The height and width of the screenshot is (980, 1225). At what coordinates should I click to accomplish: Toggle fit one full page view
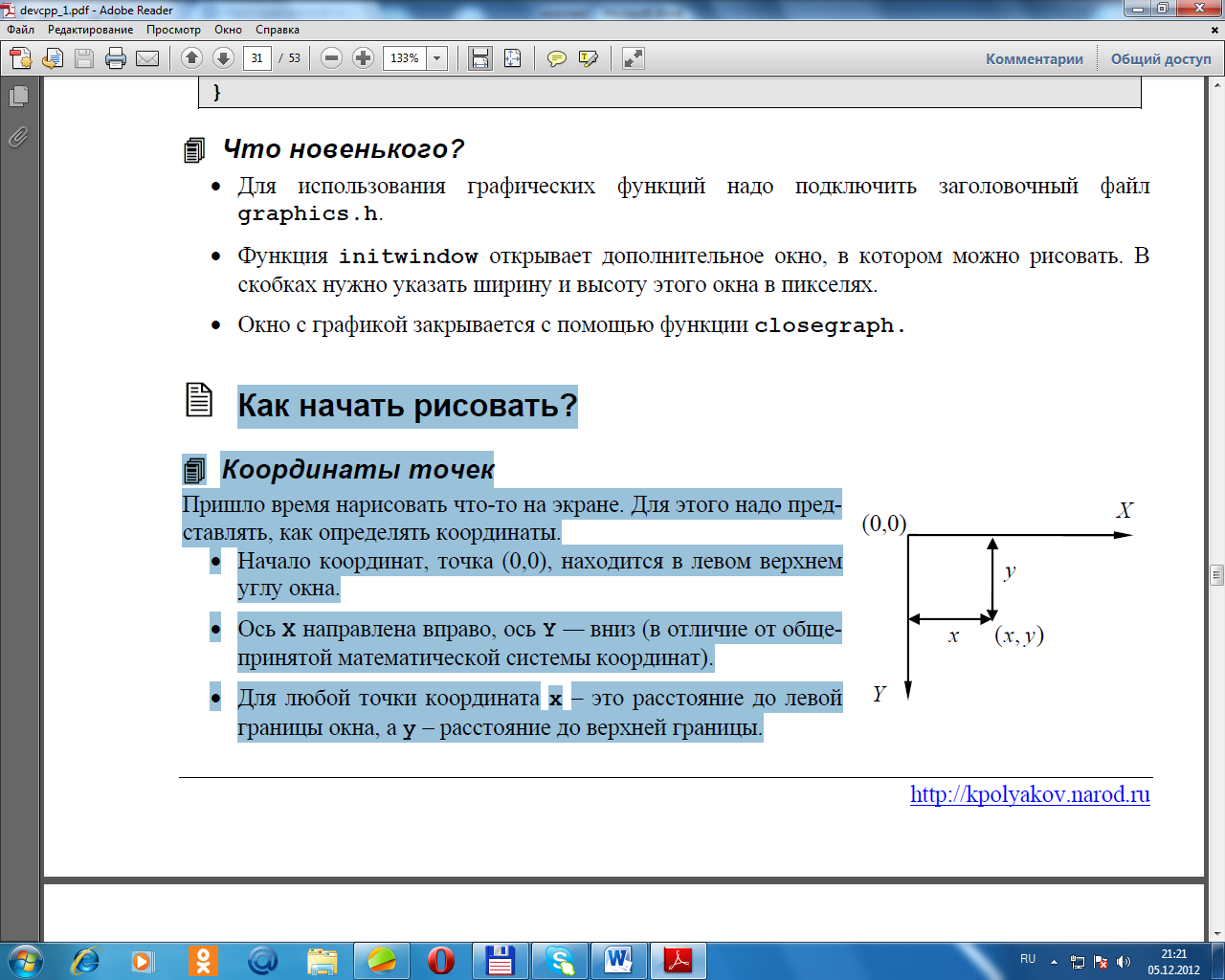click(513, 58)
